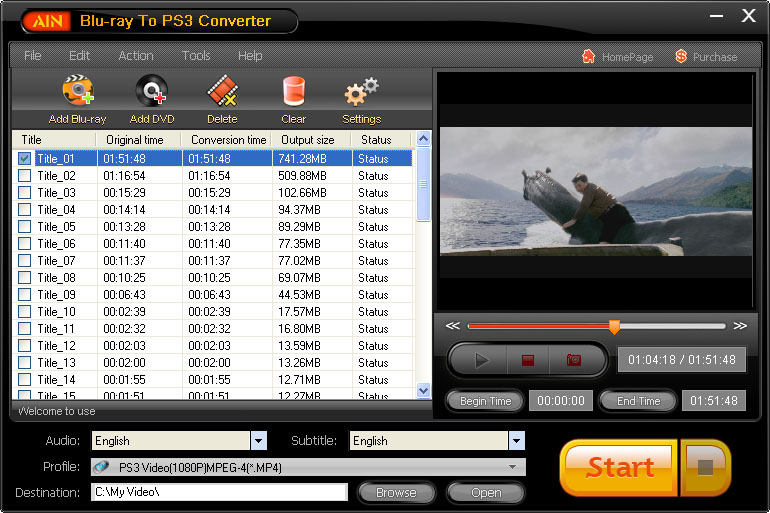Open the Action menu
Image resolution: width=770 pixels, height=513 pixels.
pos(136,55)
